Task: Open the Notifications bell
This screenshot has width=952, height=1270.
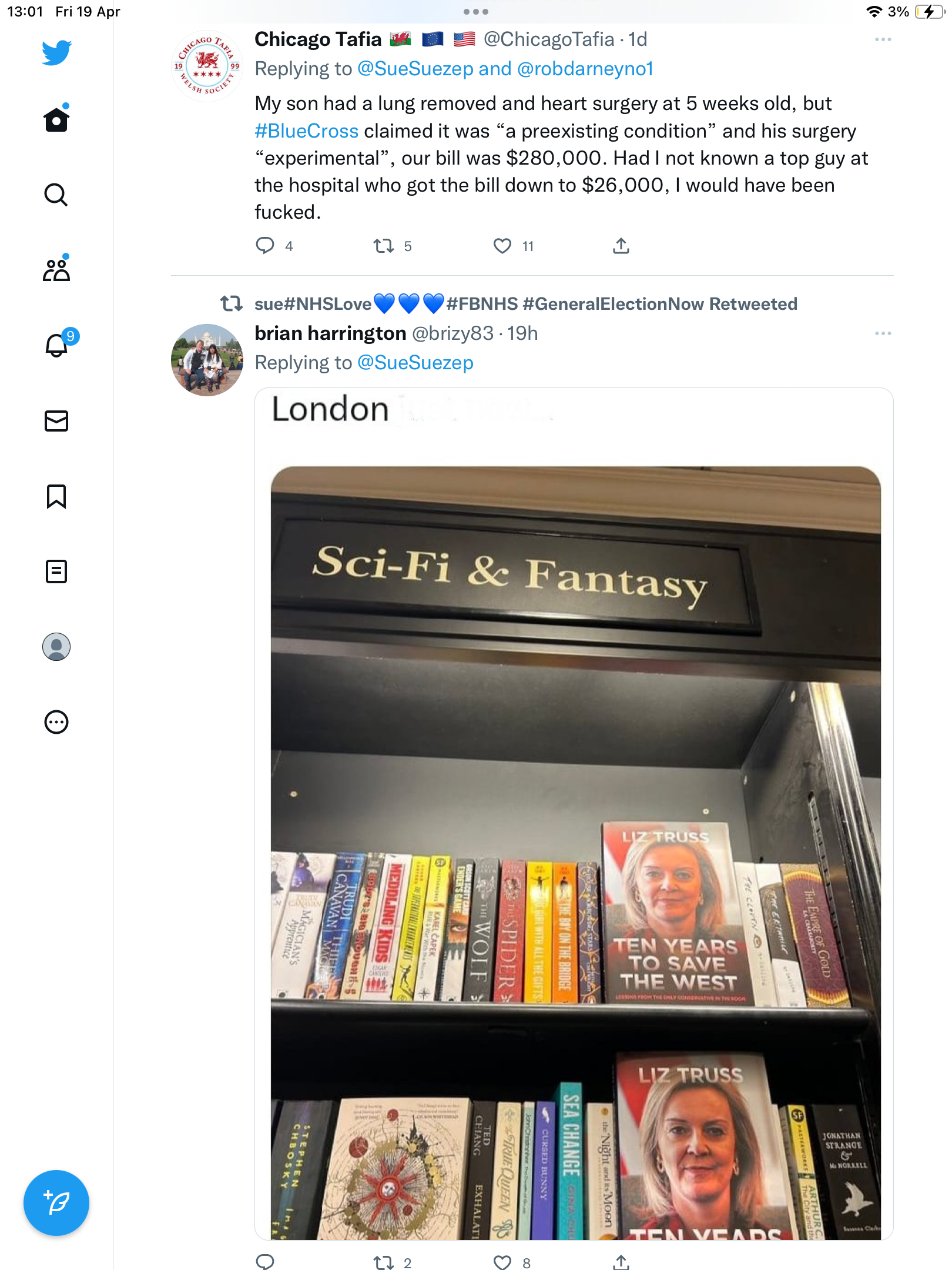Action: 56,345
